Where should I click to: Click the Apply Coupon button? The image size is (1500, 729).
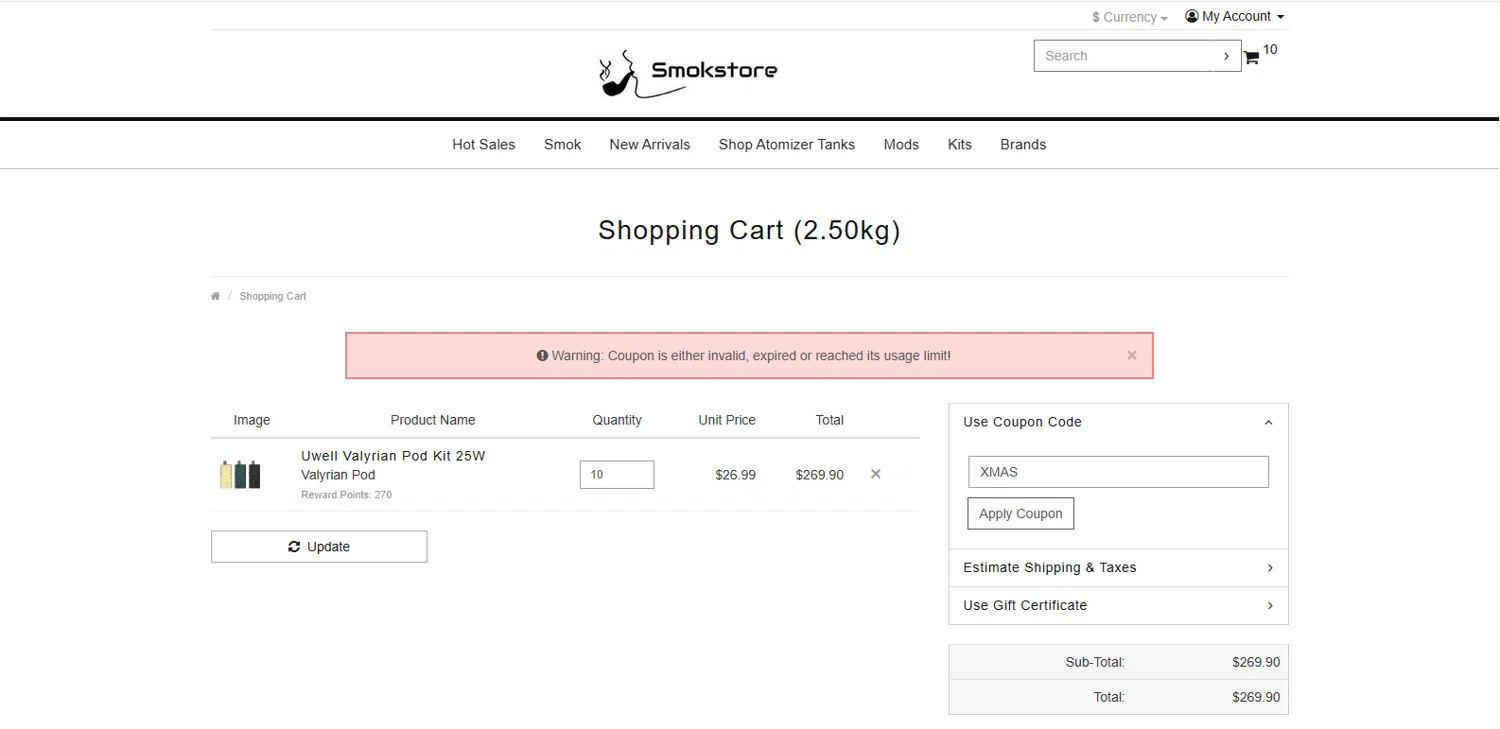(x=1021, y=513)
